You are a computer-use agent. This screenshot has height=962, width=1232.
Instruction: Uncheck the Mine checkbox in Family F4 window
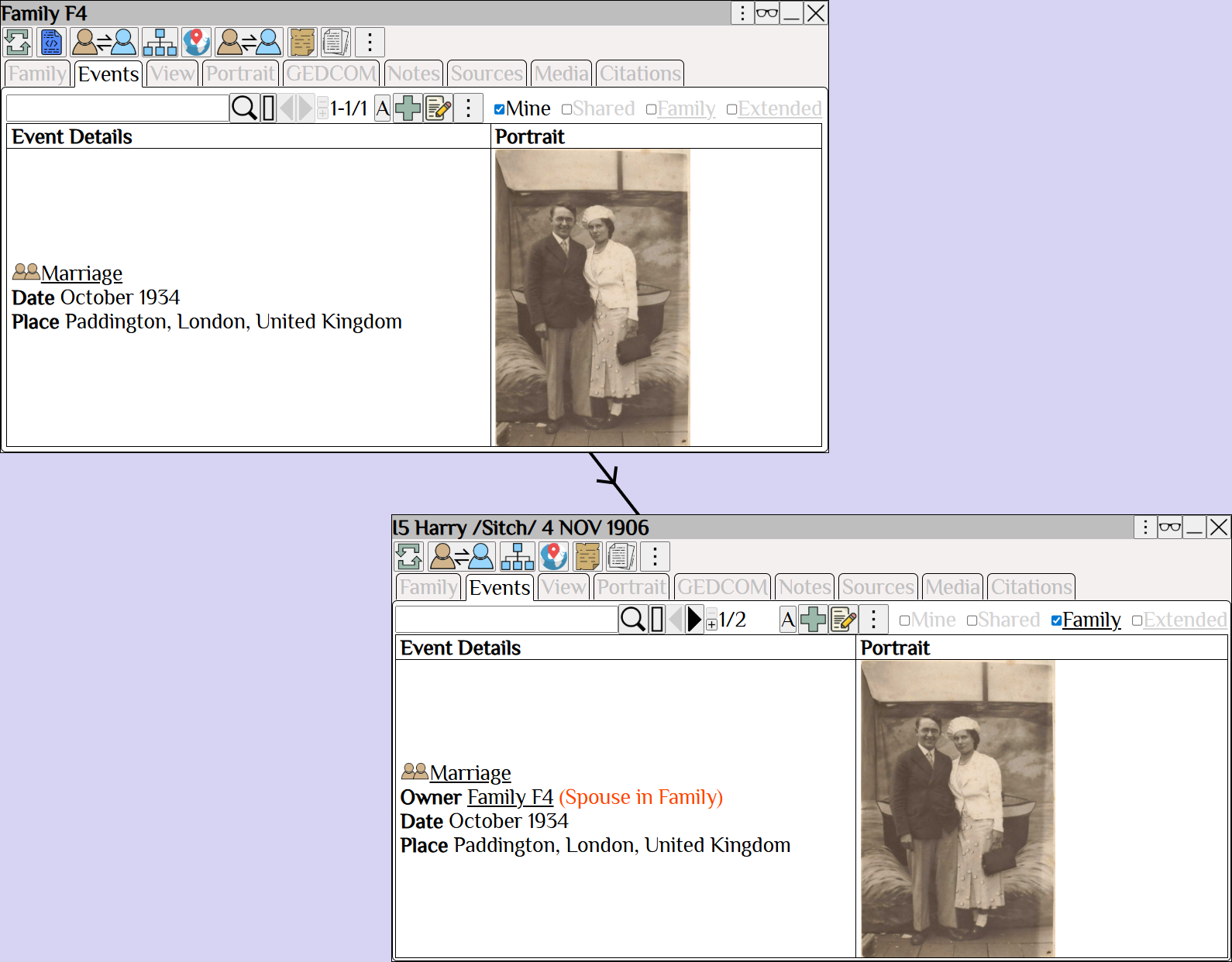point(500,109)
